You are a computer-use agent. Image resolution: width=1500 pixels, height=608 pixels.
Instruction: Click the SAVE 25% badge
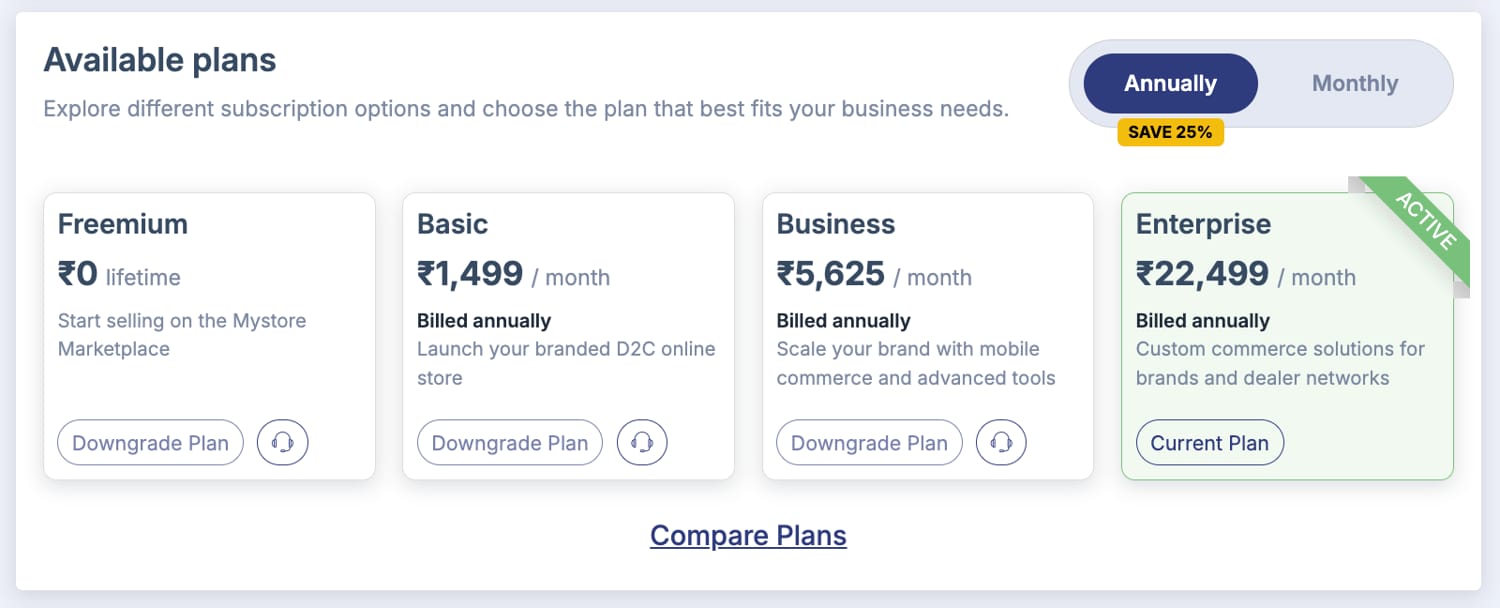pos(1170,132)
